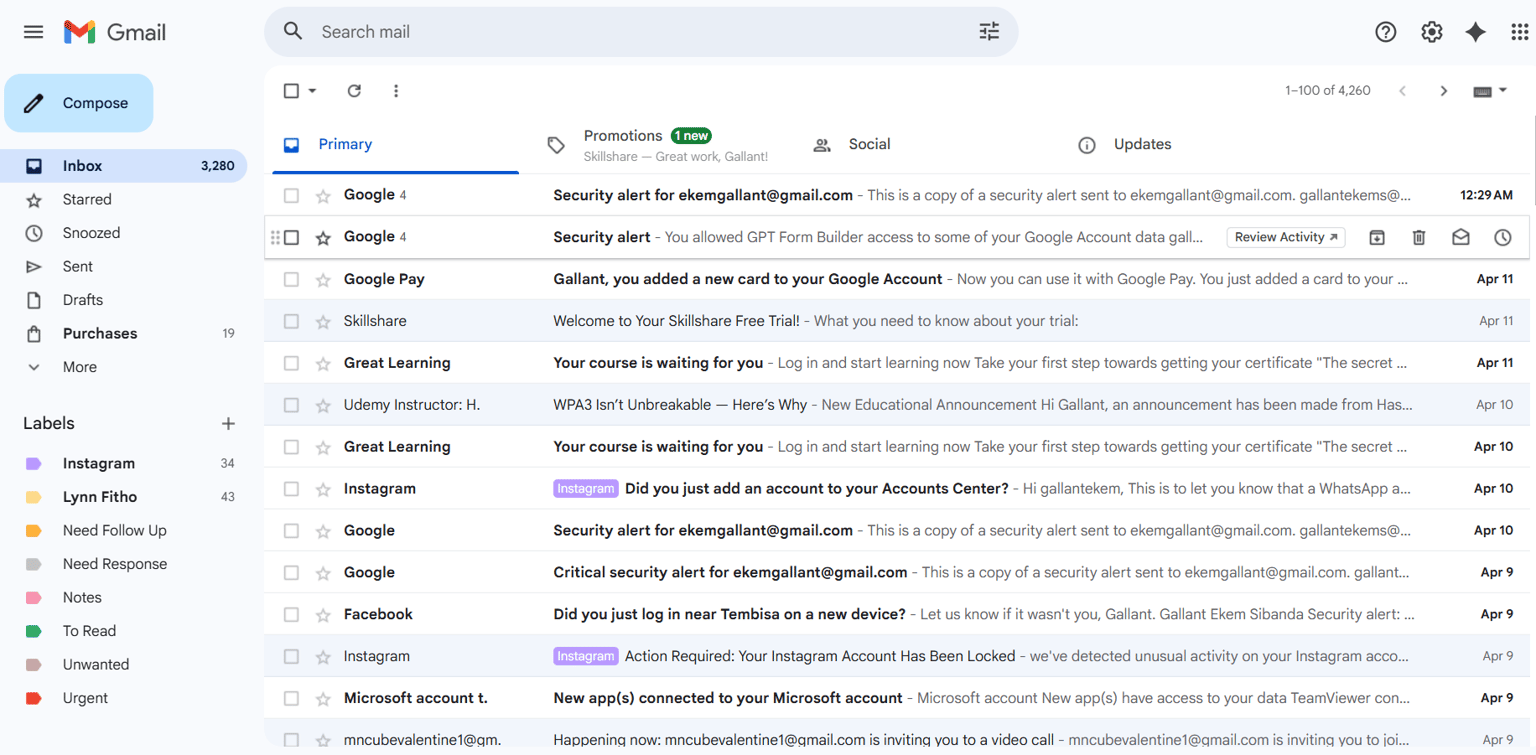Tick the select-all checkbox
The image size is (1536, 755).
pyautogui.click(x=291, y=91)
